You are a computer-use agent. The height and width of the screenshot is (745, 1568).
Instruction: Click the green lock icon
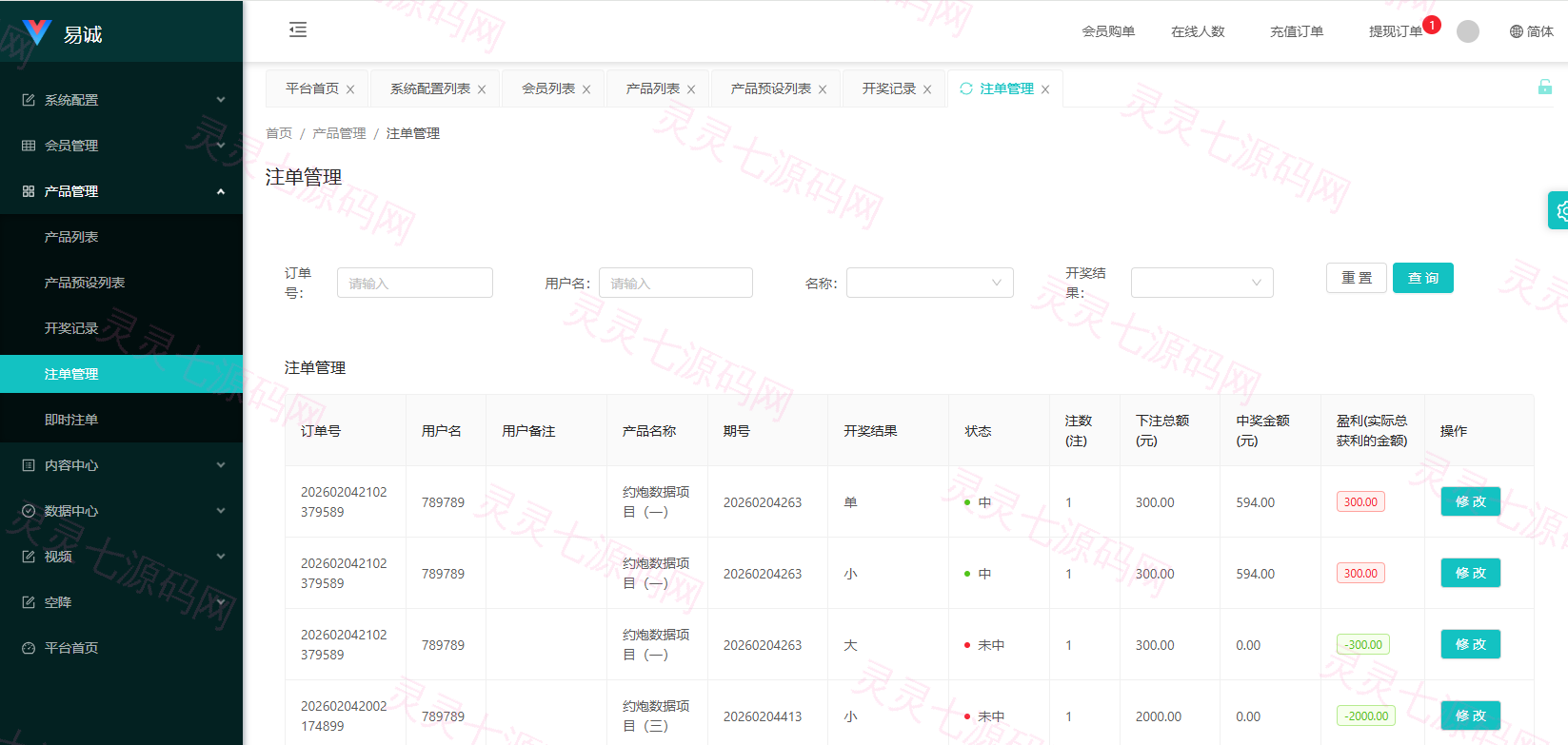click(x=1545, y=88)
